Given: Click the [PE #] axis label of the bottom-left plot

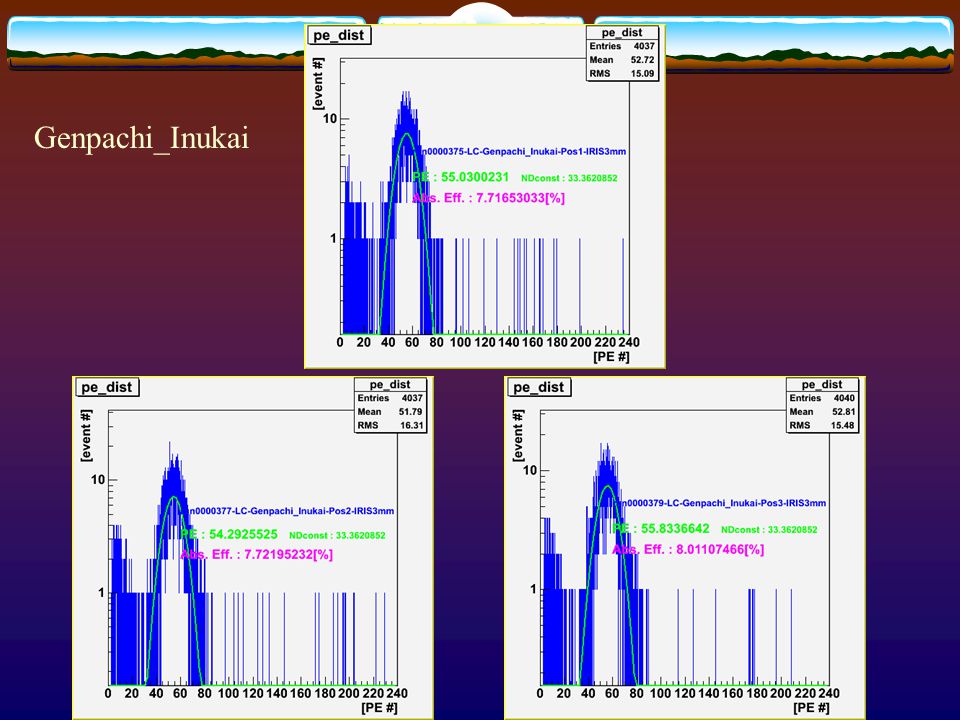Looking at the screenshot, I should [380, 708].
